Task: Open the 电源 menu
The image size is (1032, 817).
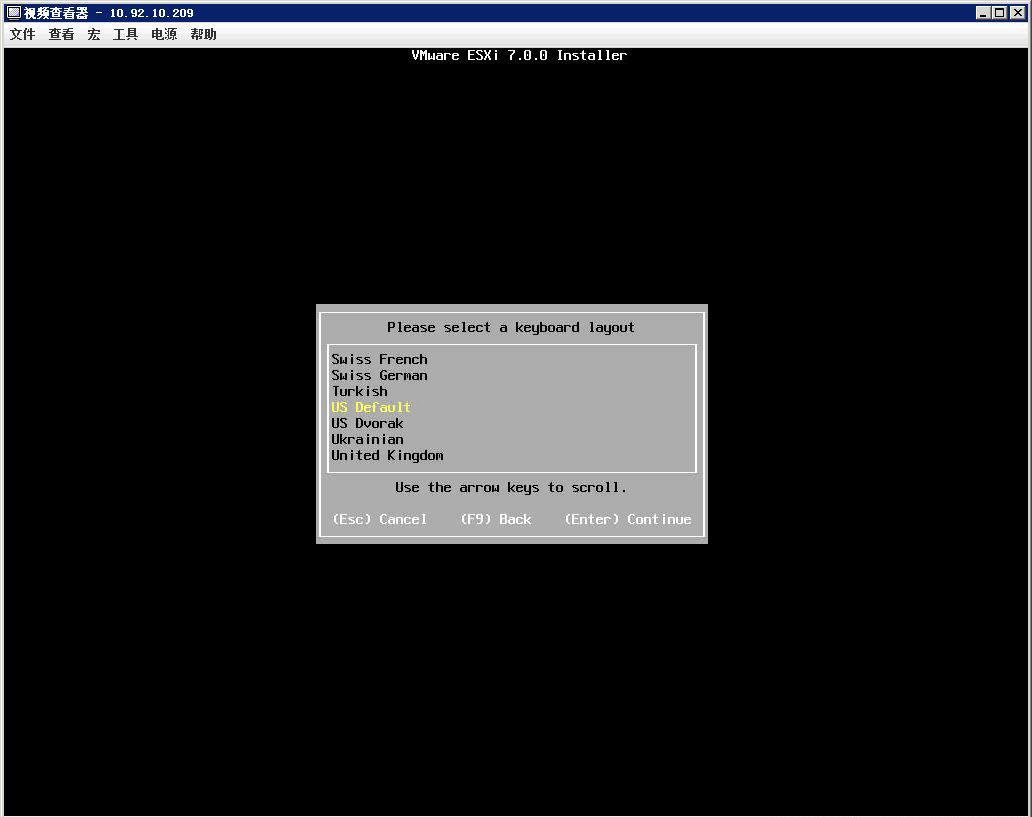Action: [x=163, y=33]
